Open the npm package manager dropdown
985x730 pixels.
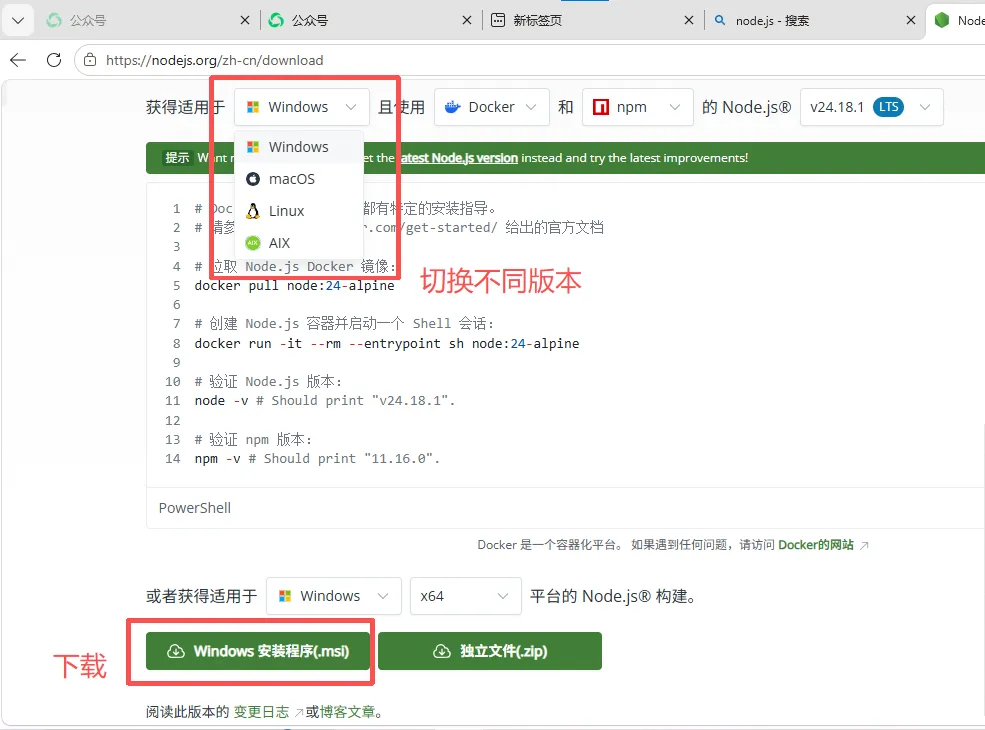click(x=637, y=107)
